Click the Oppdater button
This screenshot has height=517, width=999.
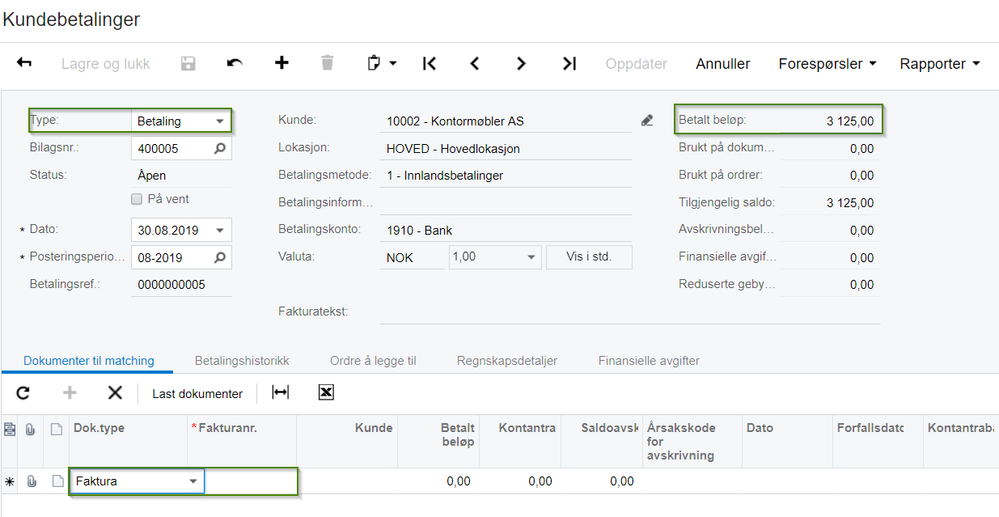[636, 64]
